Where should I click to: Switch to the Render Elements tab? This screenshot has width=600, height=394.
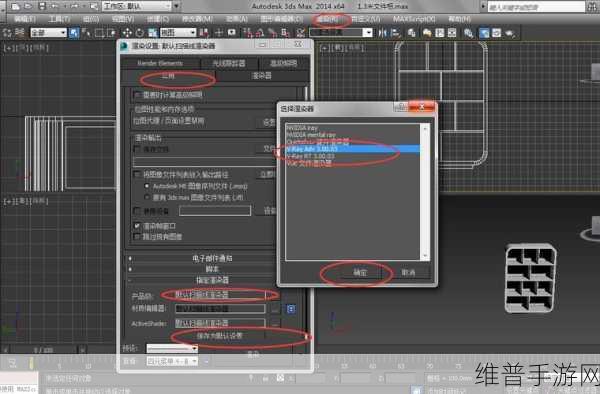click(160, 63)
